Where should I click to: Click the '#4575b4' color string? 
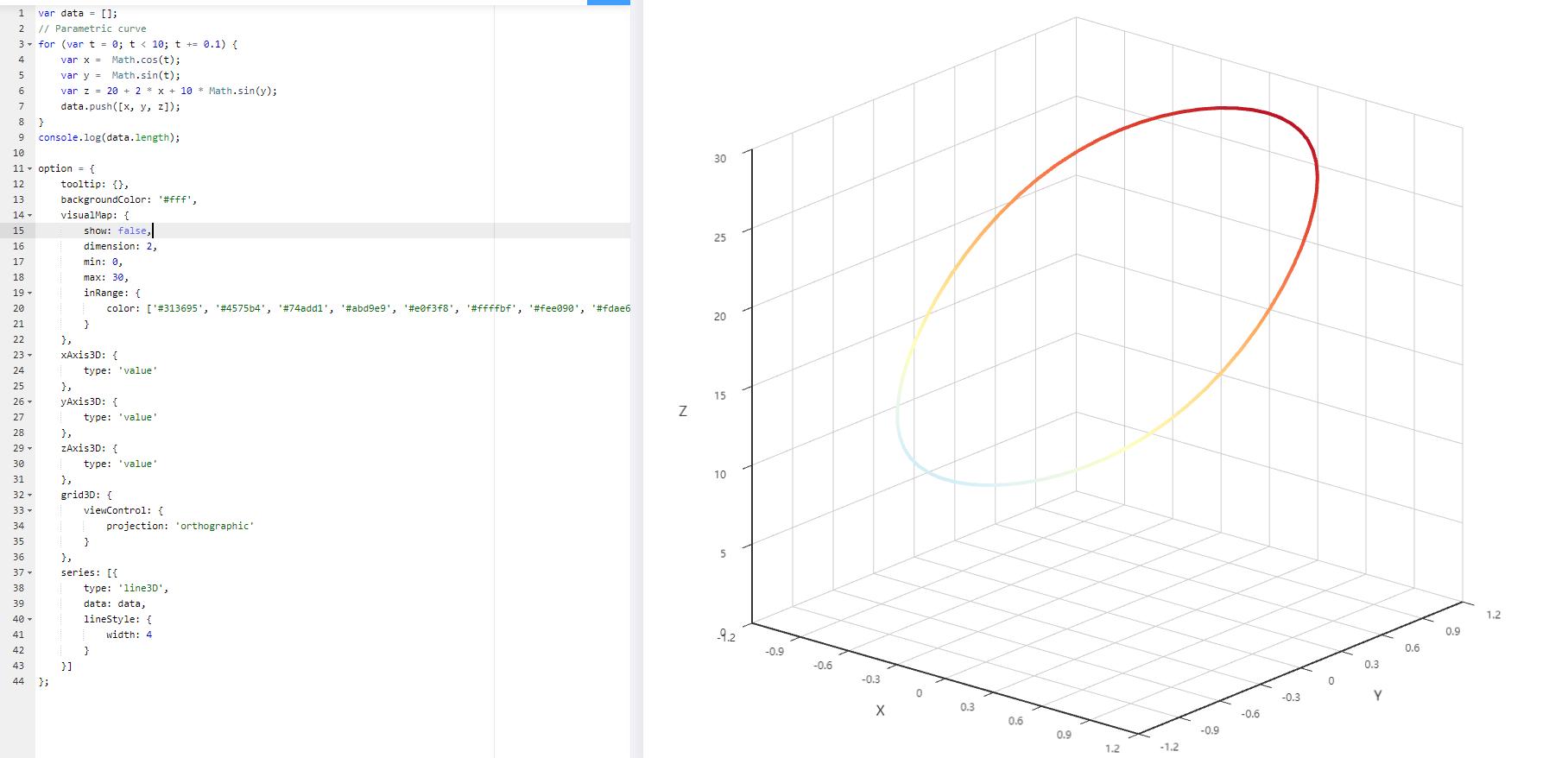tap(241, 308)
